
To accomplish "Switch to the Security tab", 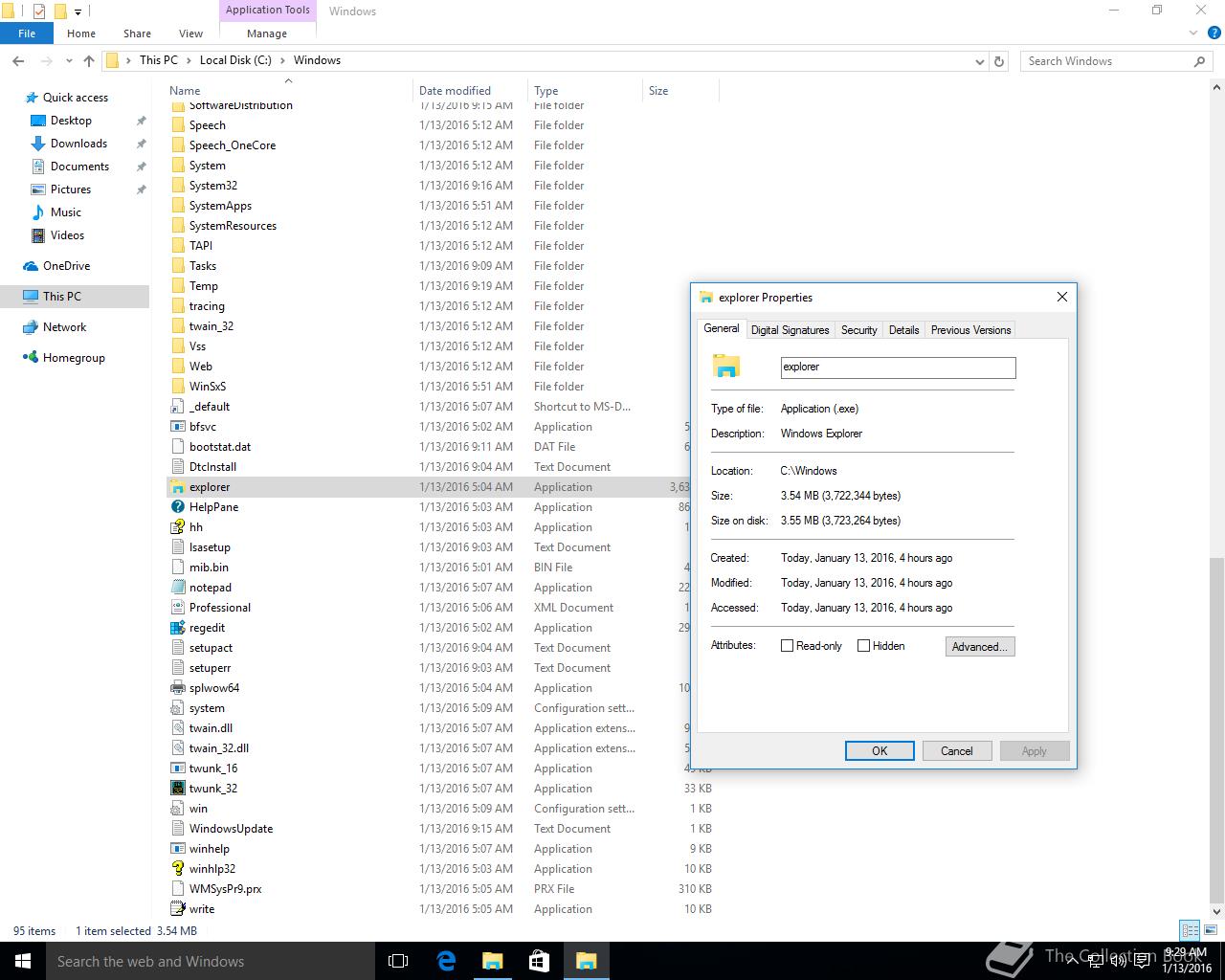I will pyautogui.click(x=858, y=330).
